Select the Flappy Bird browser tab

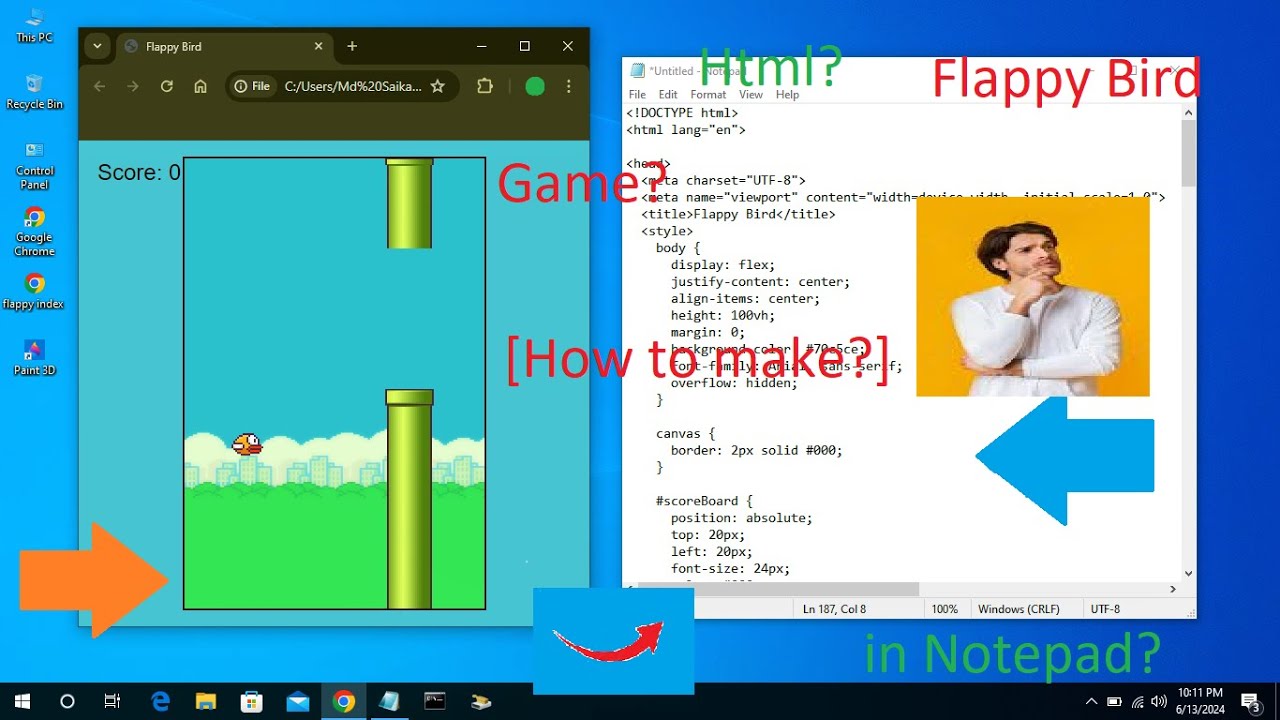224,46
